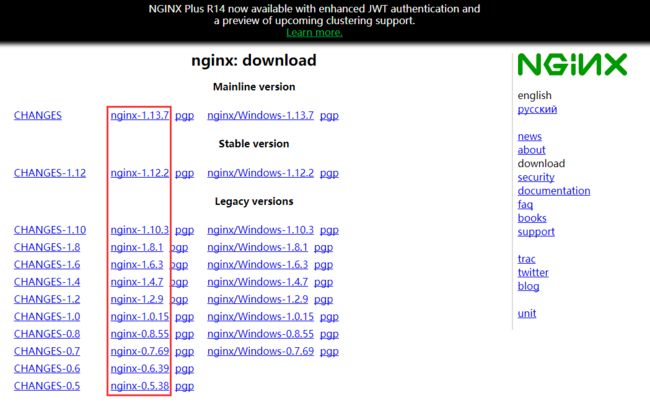This screenshot has width=650, height=403.
Task: Open the documentation page
Action: 554,191
